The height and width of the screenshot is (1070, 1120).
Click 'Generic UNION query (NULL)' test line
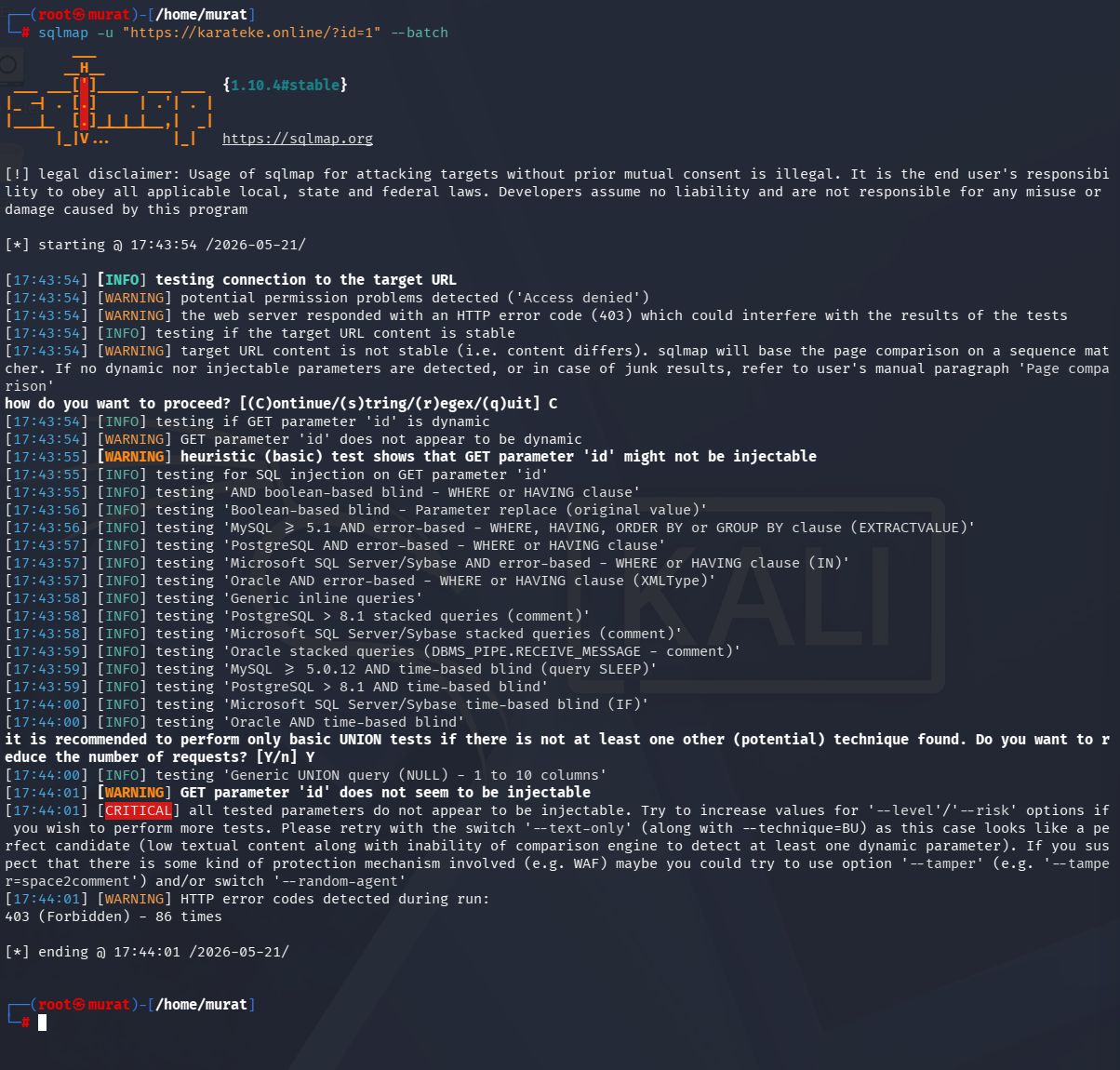point(306,775)
